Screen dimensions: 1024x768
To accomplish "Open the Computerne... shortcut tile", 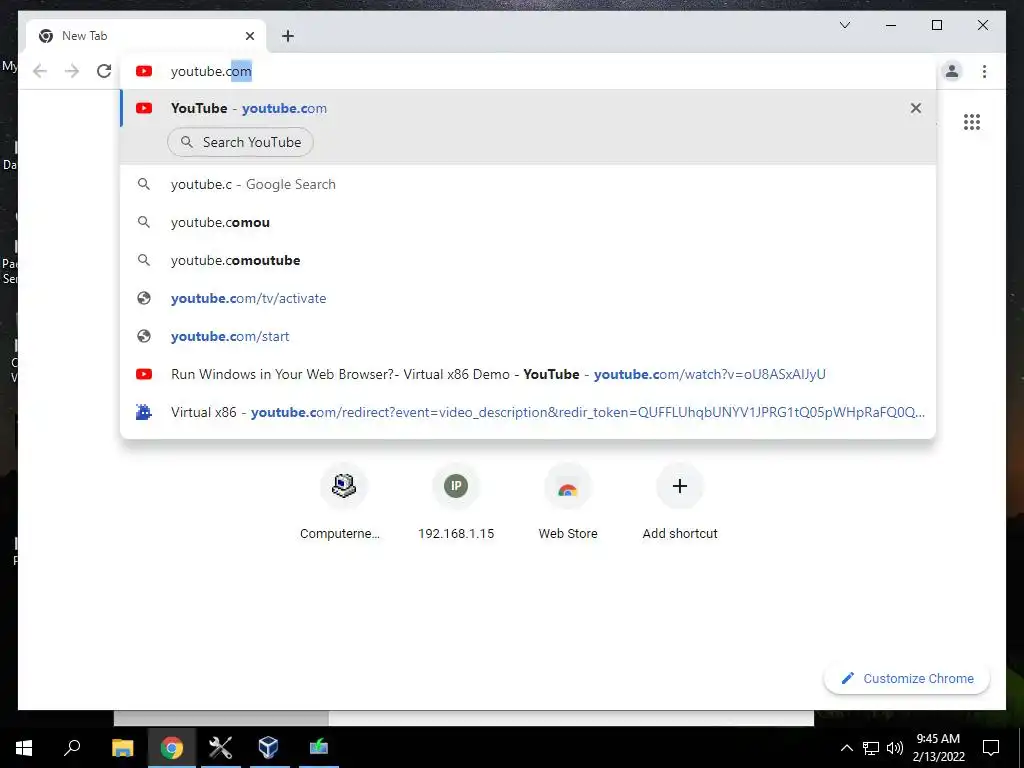I will 344,503.
